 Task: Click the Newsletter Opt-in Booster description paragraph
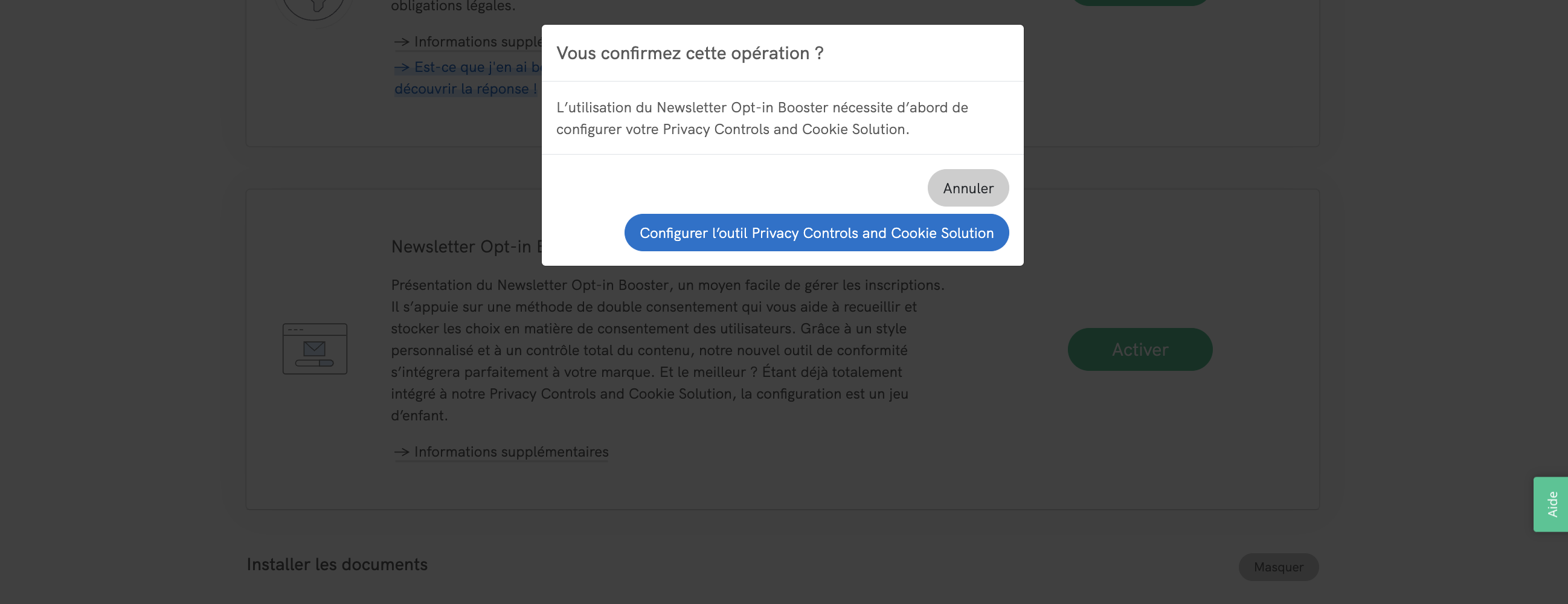(667, 350)
